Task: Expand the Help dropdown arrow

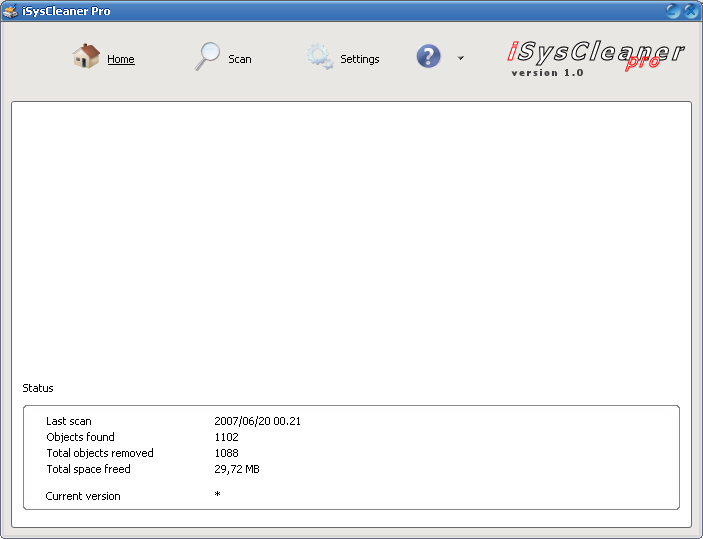Action: [460, 58]
